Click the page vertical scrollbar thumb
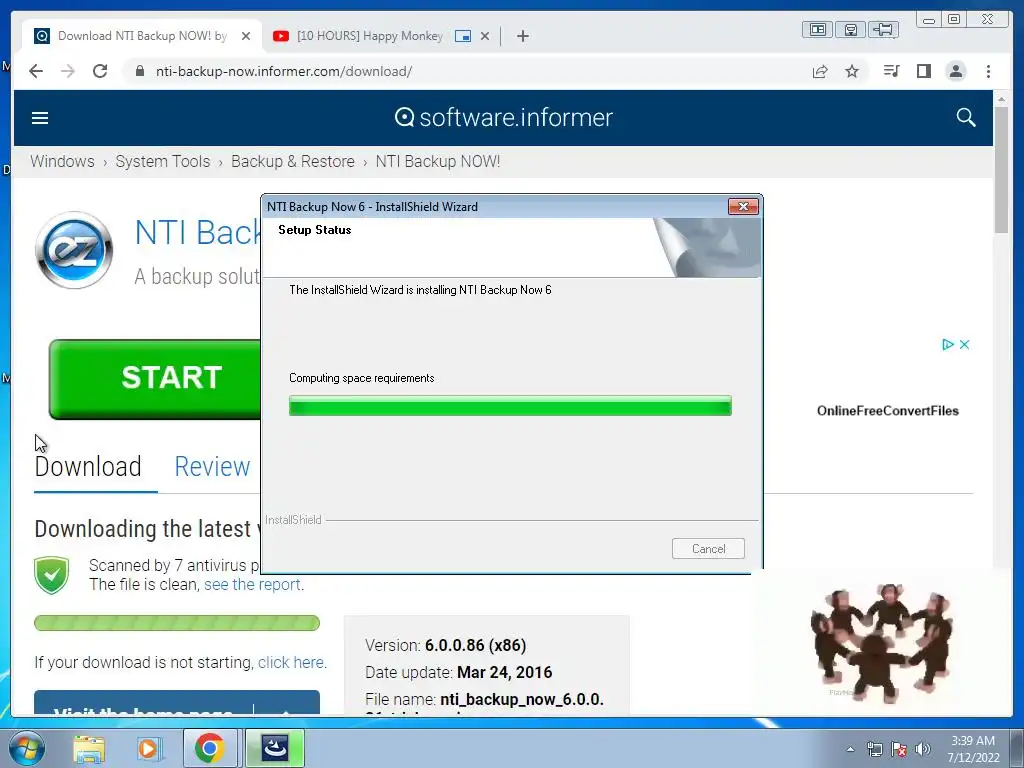This screenshot has width=1024, height=768. pyautogui.click(x=1001, y=168)
